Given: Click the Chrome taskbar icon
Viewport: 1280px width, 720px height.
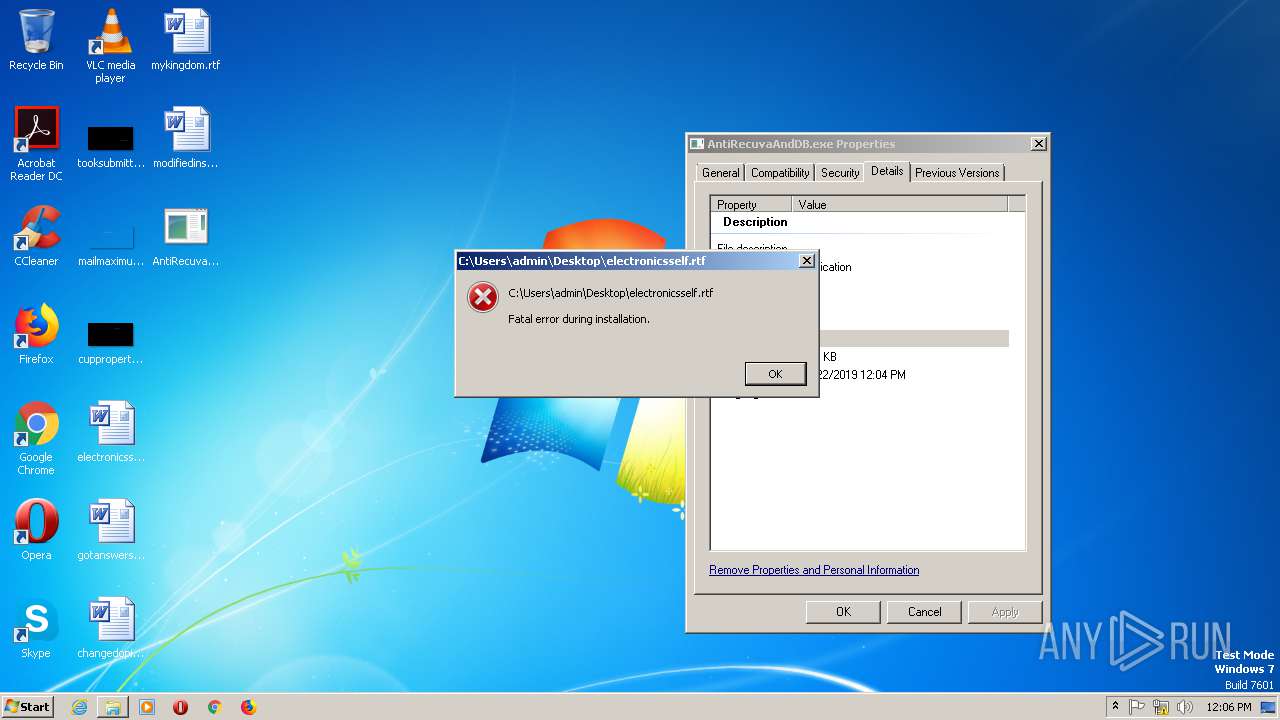Looking at the screenshot, I should point(214,707).
